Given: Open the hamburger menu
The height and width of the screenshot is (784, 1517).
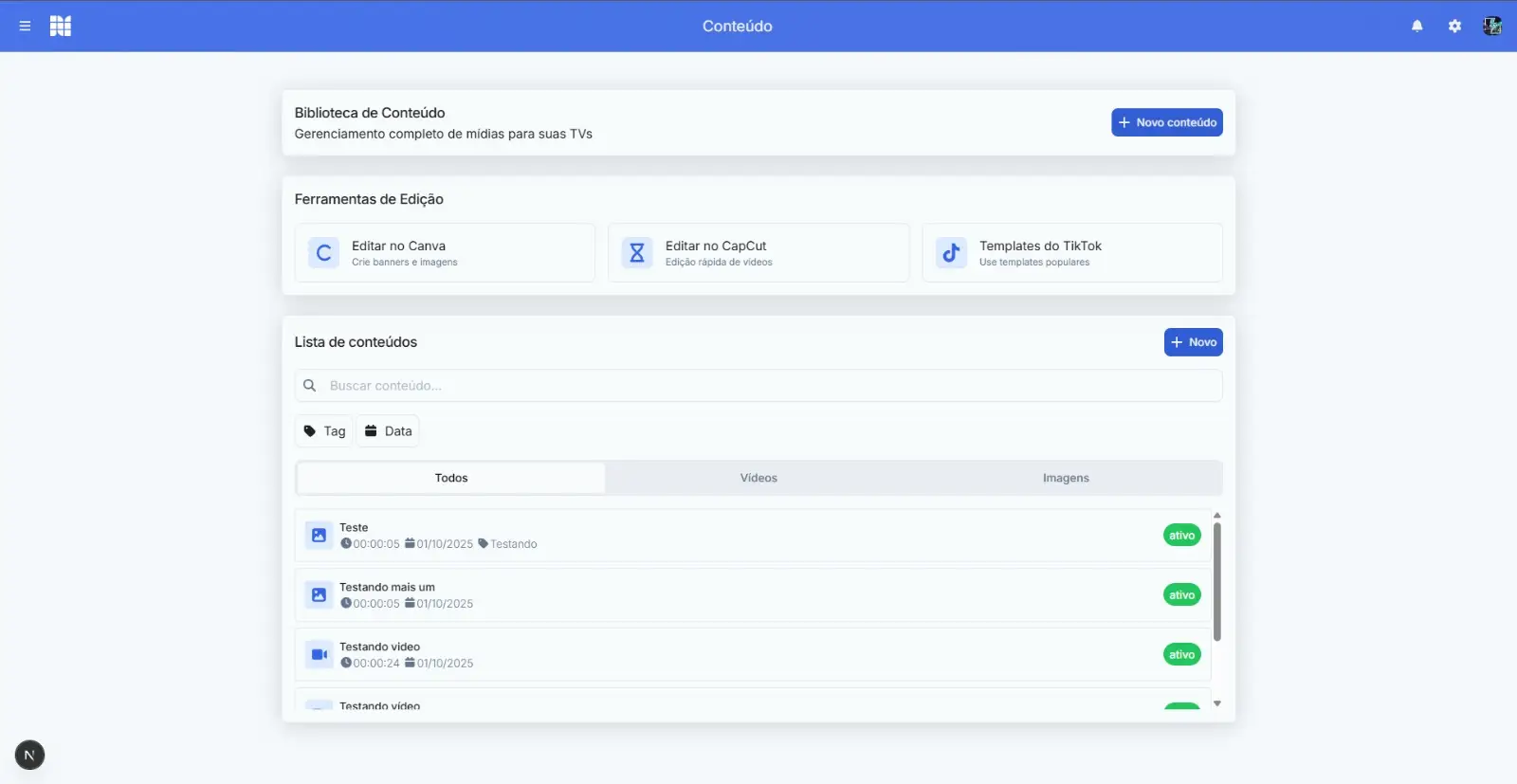Looking at the screenshot, I should (25, 27).
